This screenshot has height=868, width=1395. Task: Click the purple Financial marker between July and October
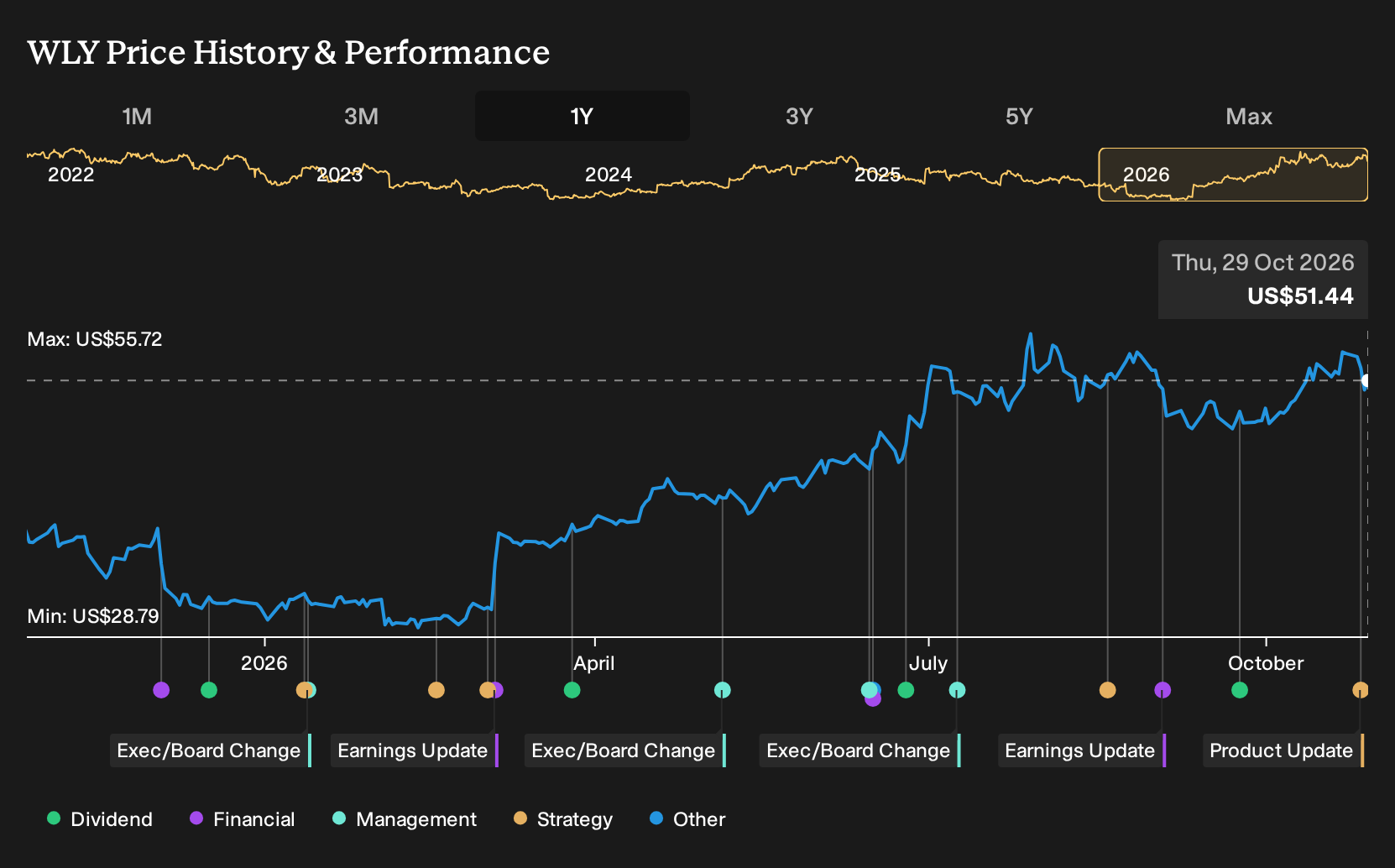pos(1162,690)
